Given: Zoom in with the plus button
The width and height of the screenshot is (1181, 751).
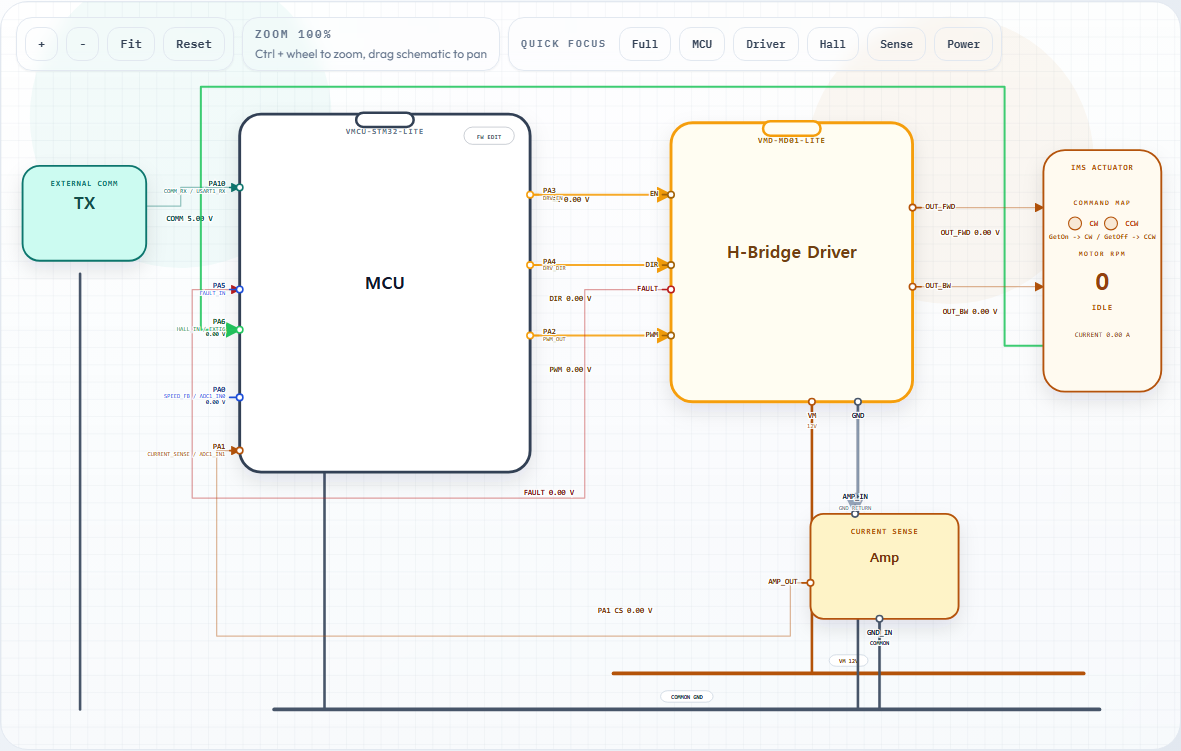Looking at the screenshot, I should [41, 44].
